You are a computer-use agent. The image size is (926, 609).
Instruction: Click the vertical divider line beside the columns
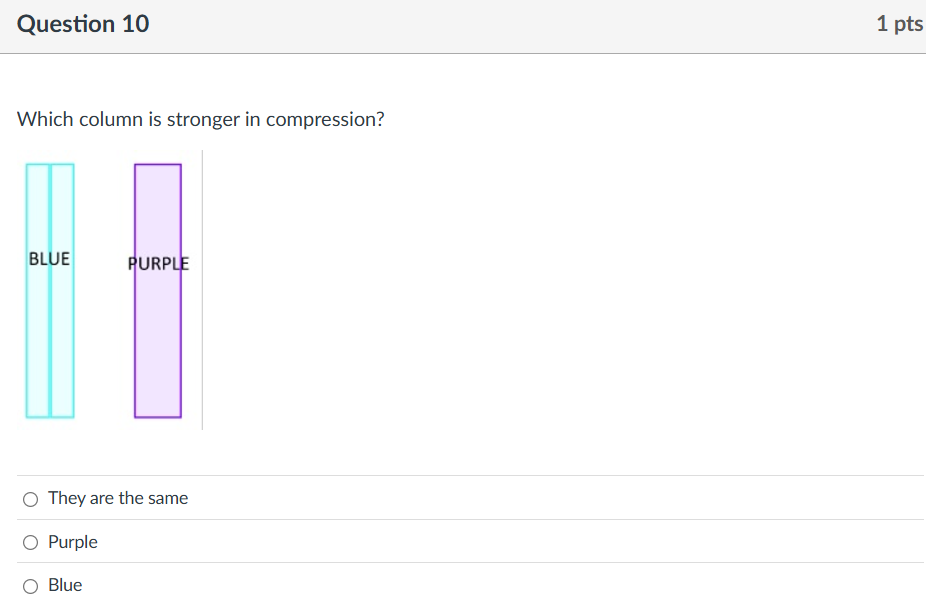[201, 290]
